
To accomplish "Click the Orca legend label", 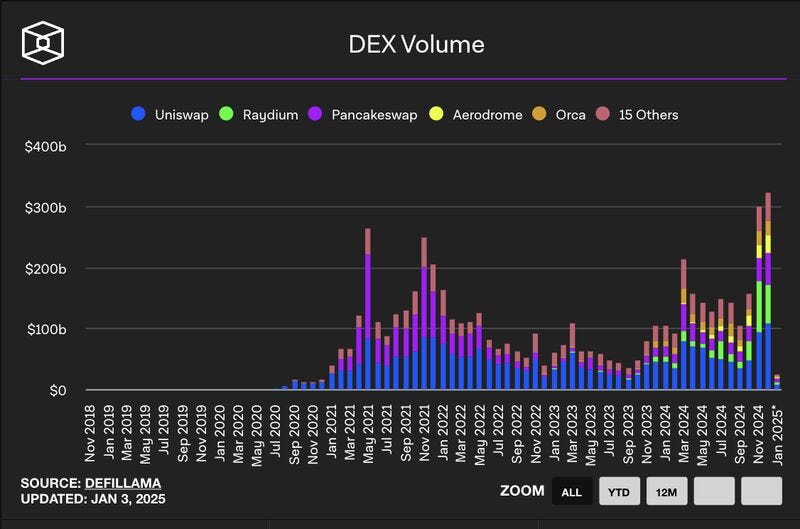I will tap(570, 115).
